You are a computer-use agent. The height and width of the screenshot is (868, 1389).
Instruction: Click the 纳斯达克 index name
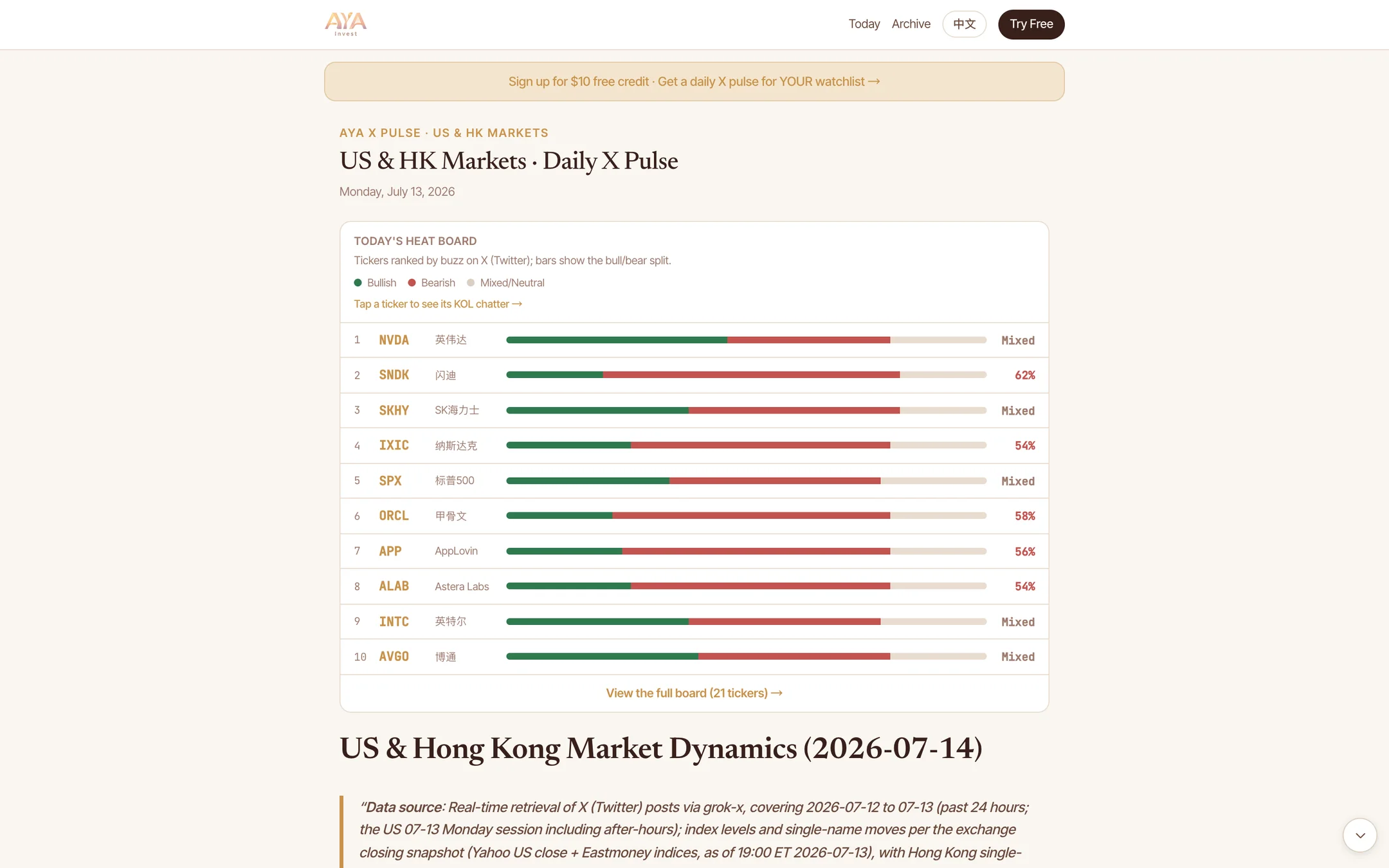pyautogui.click(x=456, y=446)
